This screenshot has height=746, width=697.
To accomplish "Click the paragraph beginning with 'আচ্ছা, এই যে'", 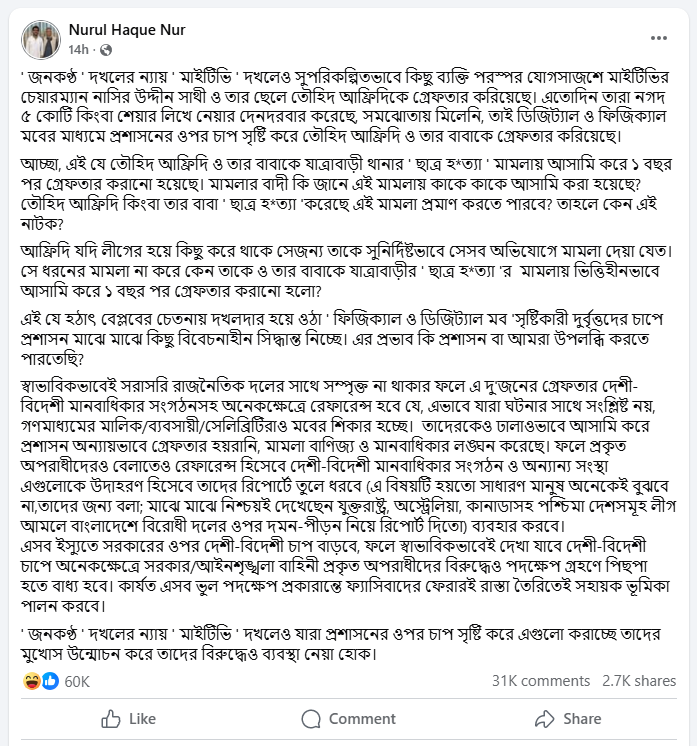I will pyautogui.click(x=347, y=194).
